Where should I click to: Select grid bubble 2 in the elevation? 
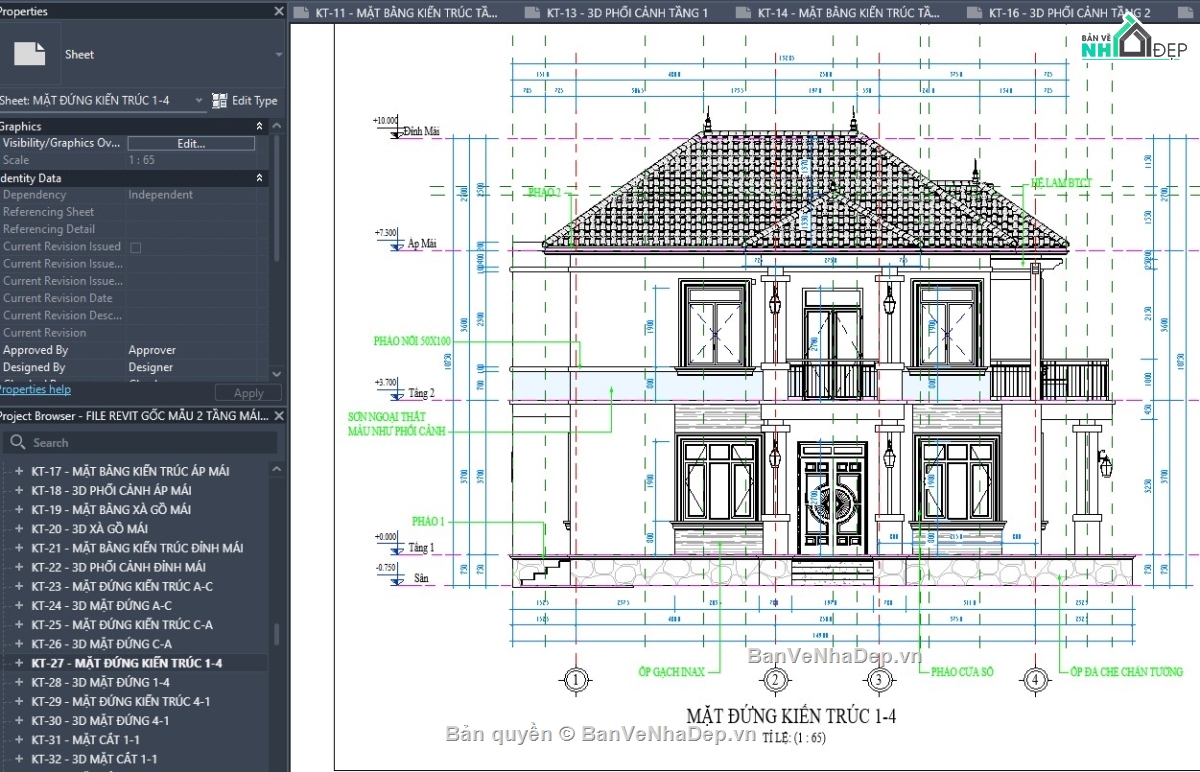(x=776, y=680)
